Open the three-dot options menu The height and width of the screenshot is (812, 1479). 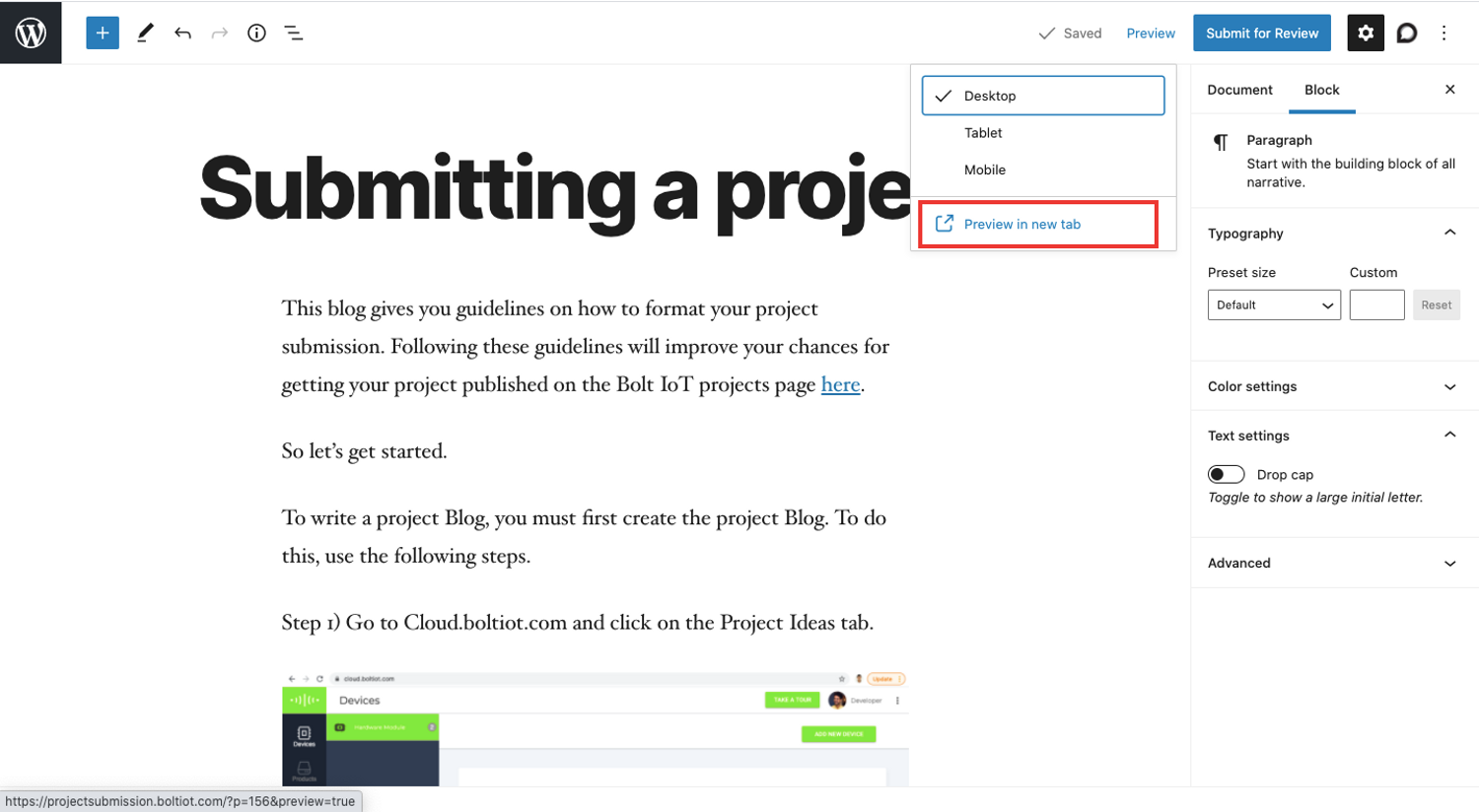point(1444,33)
